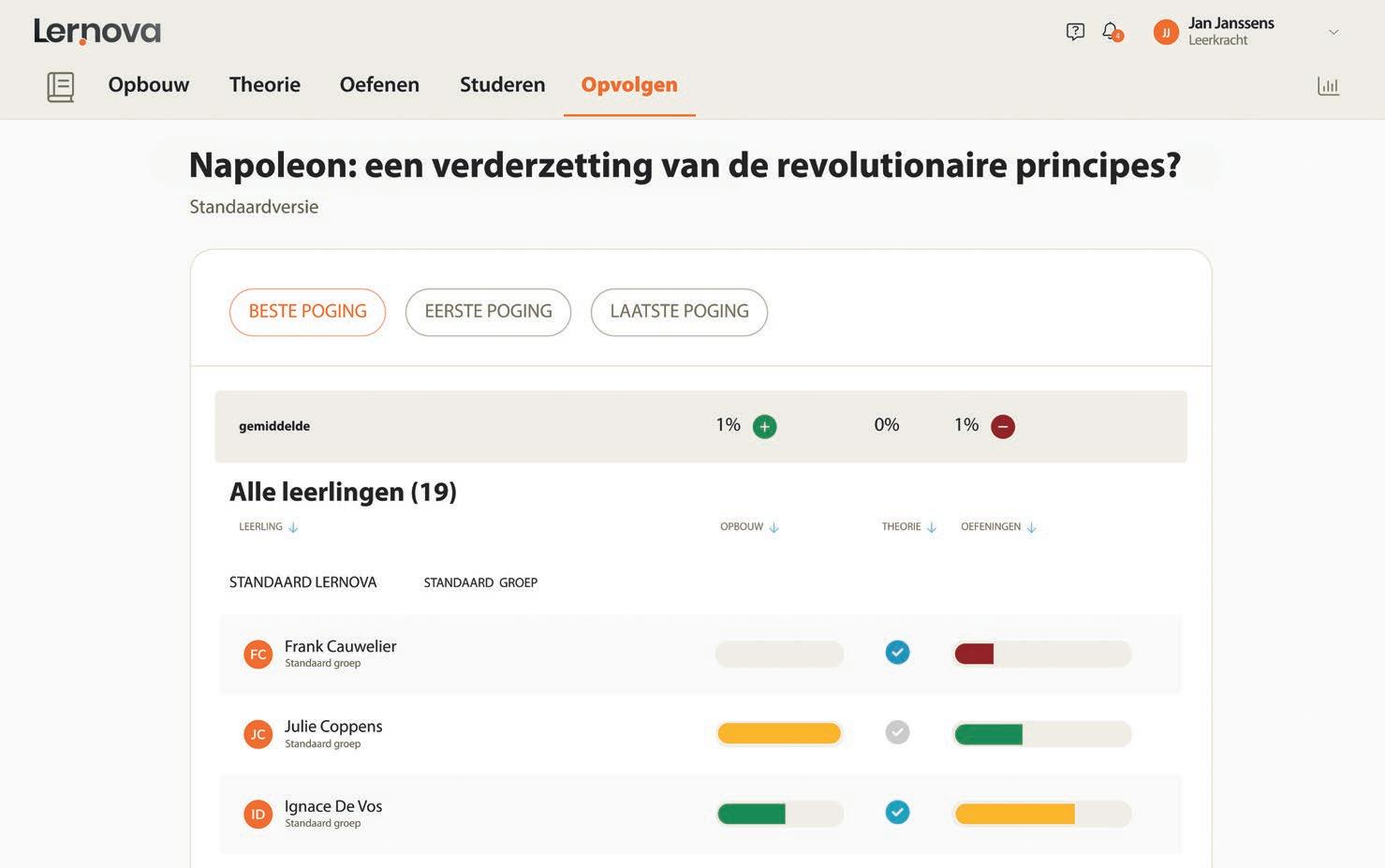Open the statistics chart icon
The height and width of the screenshot is (868, 1385).
point(1328,86)
